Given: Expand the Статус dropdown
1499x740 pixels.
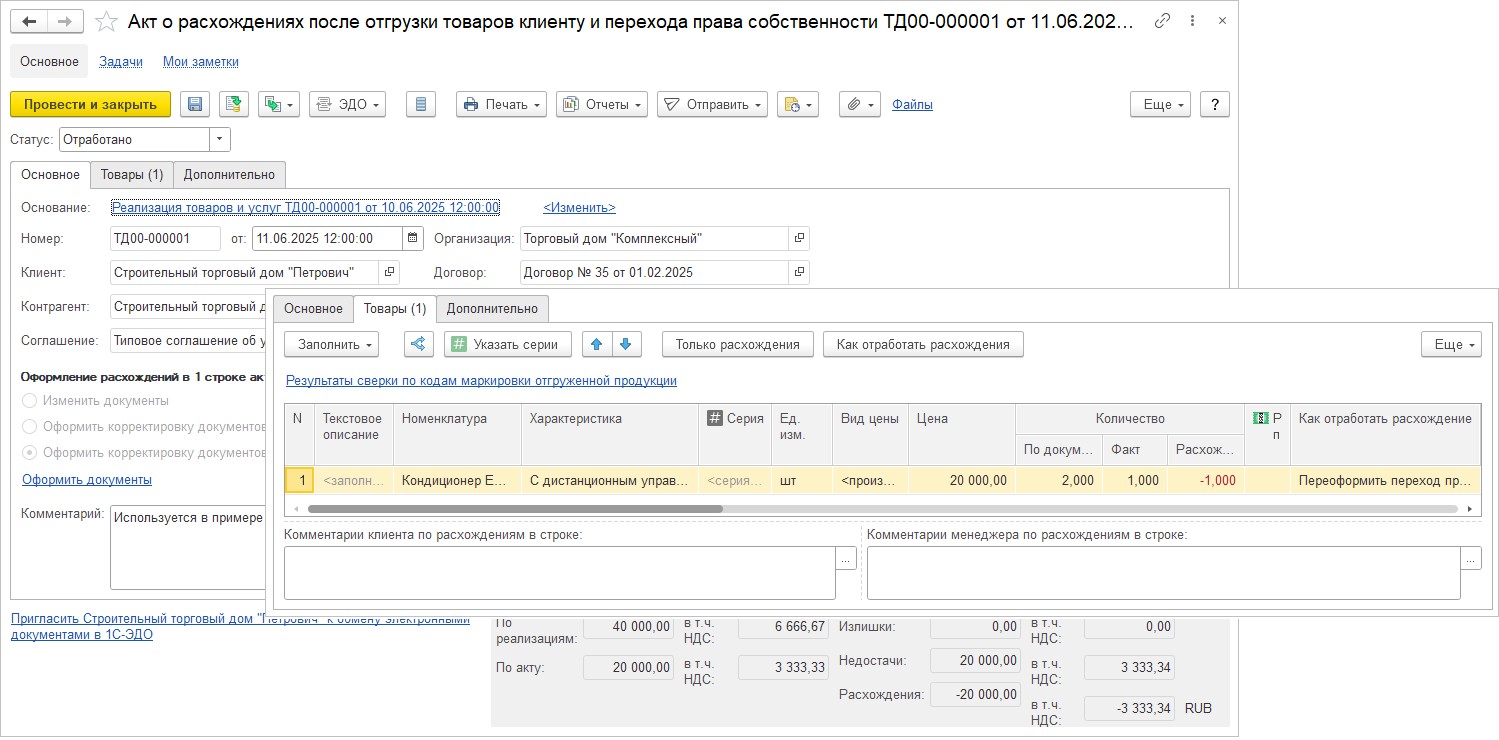Looking at the screenshot, I should (x=219, y=140).
